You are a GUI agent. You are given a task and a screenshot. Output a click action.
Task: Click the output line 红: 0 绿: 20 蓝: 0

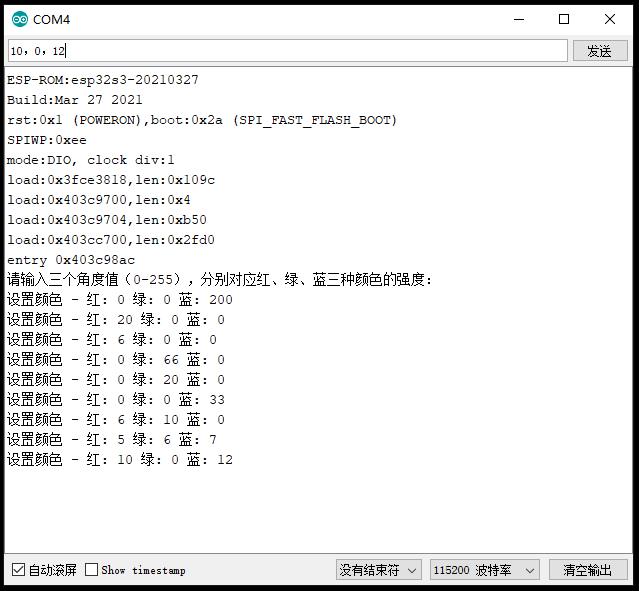pyautogui.click(x=116, y=379)
